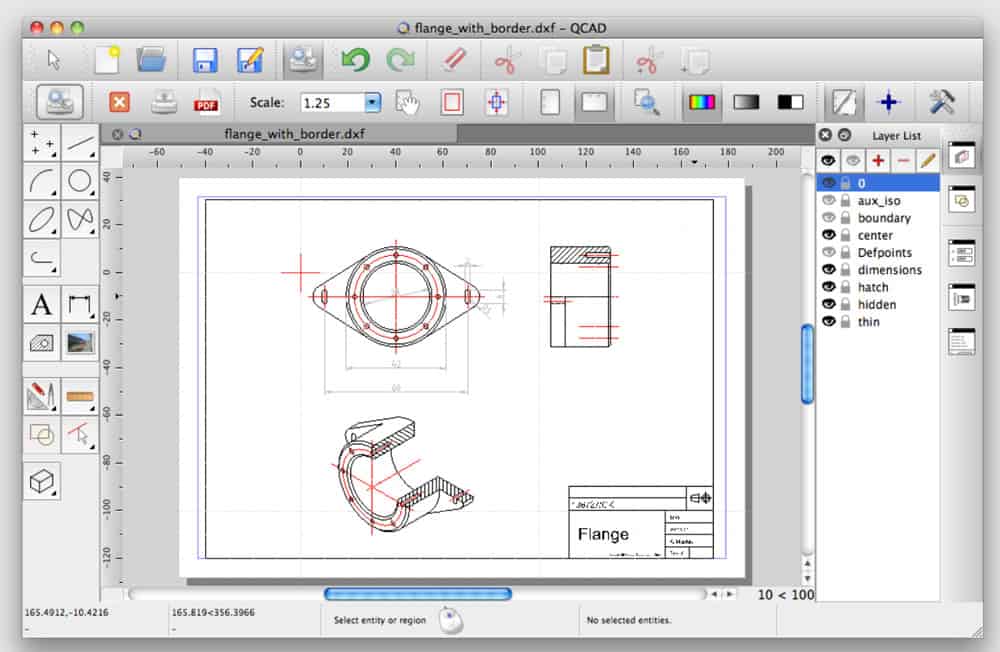Export drawing with the PDF icon
The image size is (1000, 652).
(207, 102)
